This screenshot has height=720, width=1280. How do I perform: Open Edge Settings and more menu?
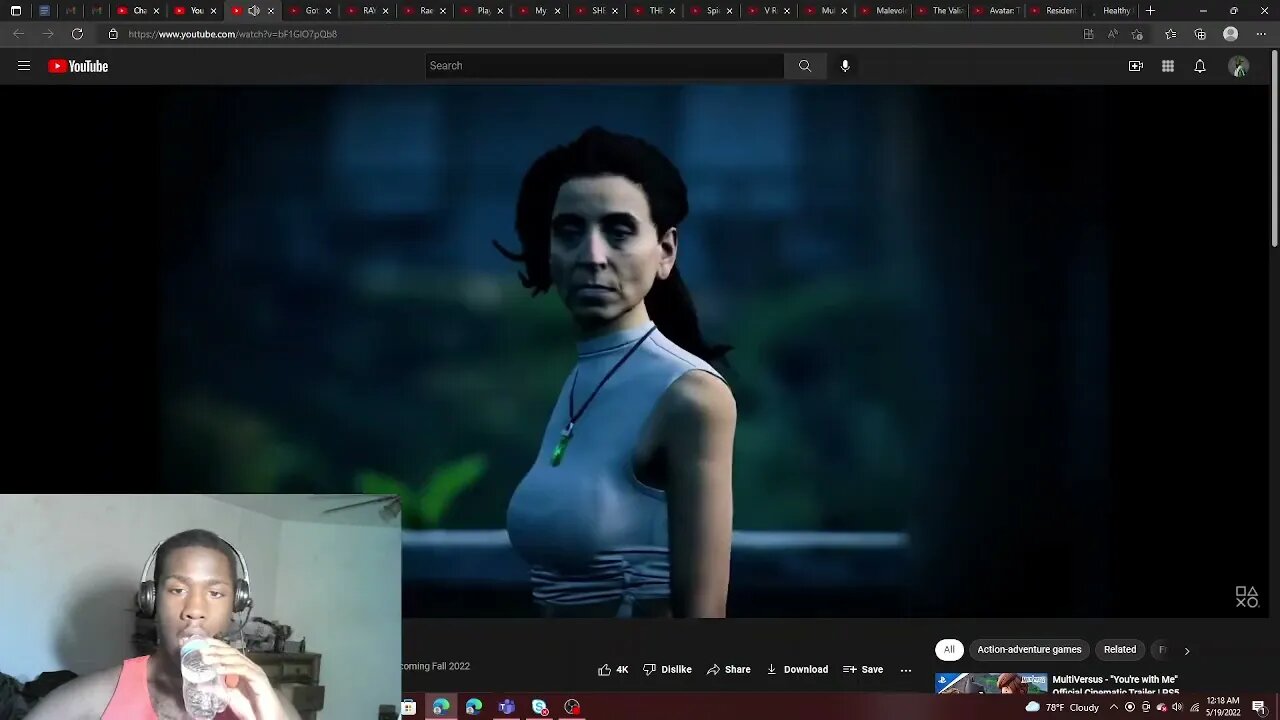(x=1261, y=34)
